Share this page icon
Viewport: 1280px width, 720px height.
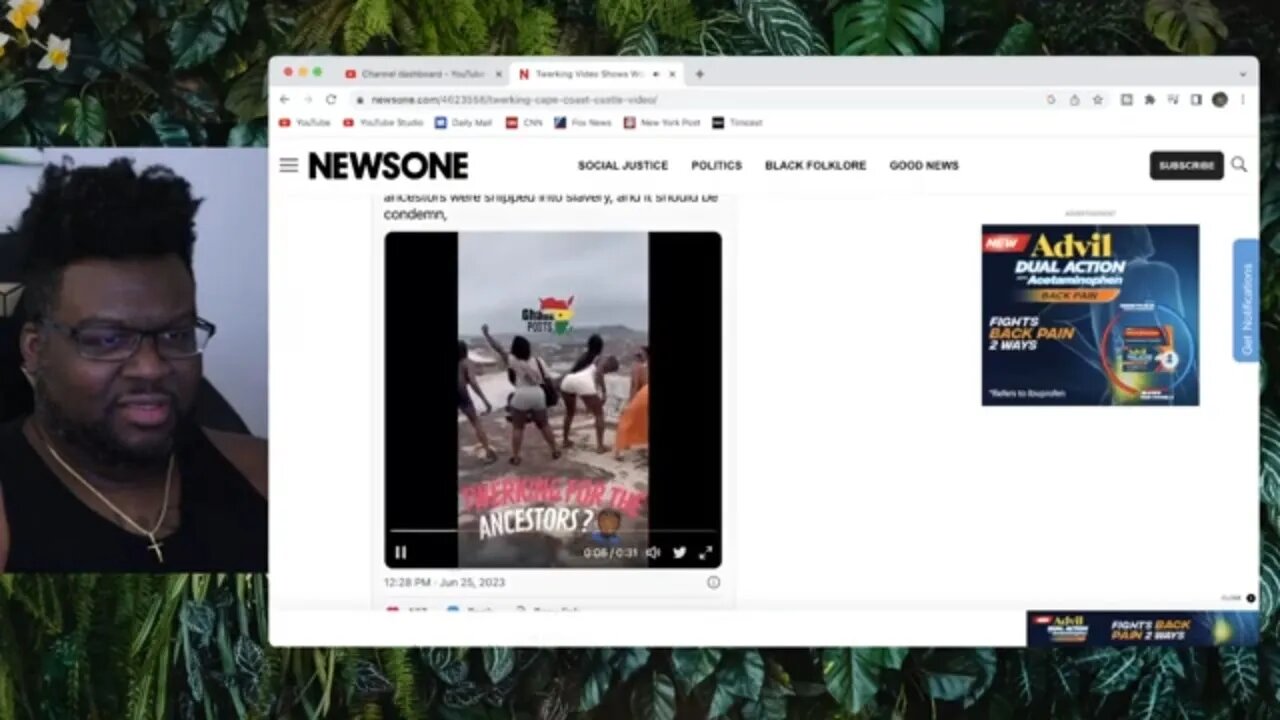pyautogui.click(x=1074, y=99)
